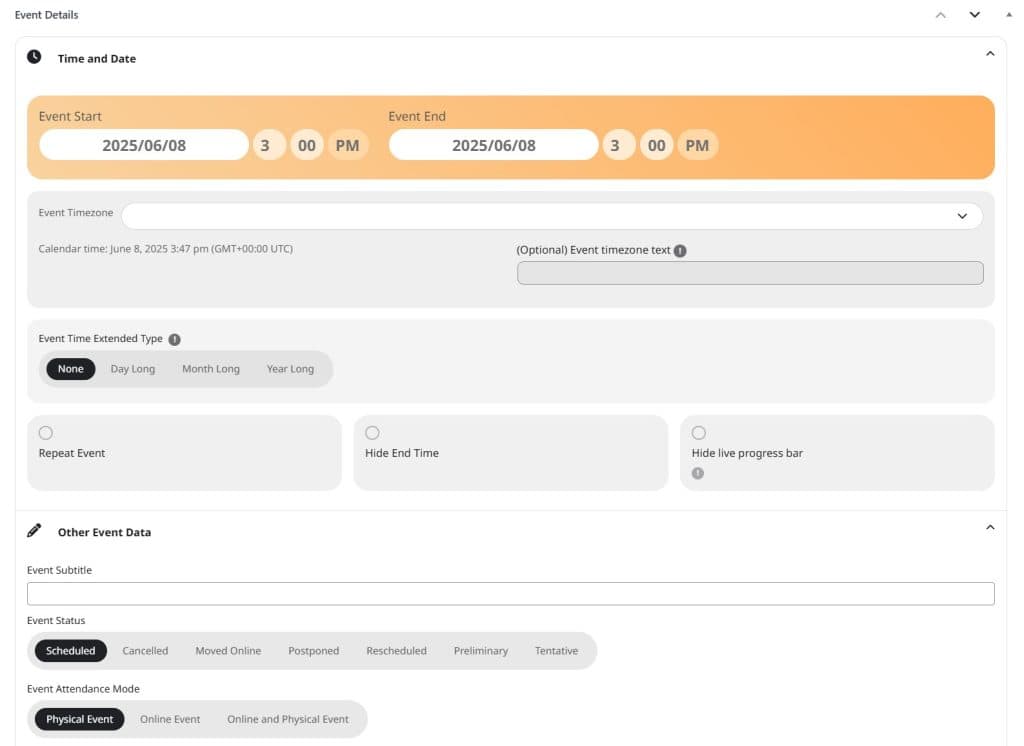
Task: Choose Physical Event attendance mode
Action: 80,720
